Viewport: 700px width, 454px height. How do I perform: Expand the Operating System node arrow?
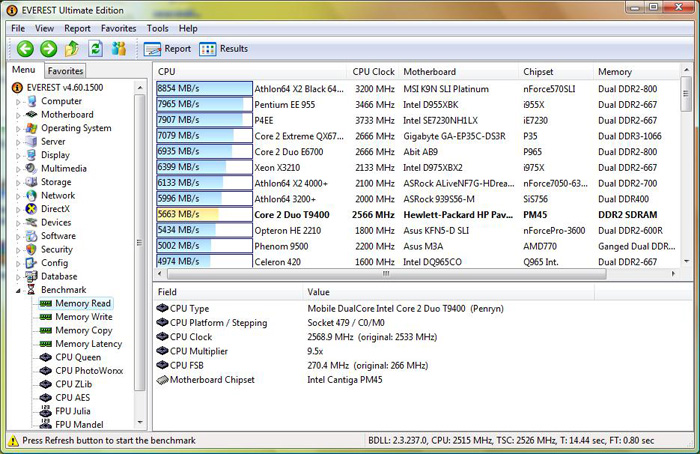[x=18, y=129]
